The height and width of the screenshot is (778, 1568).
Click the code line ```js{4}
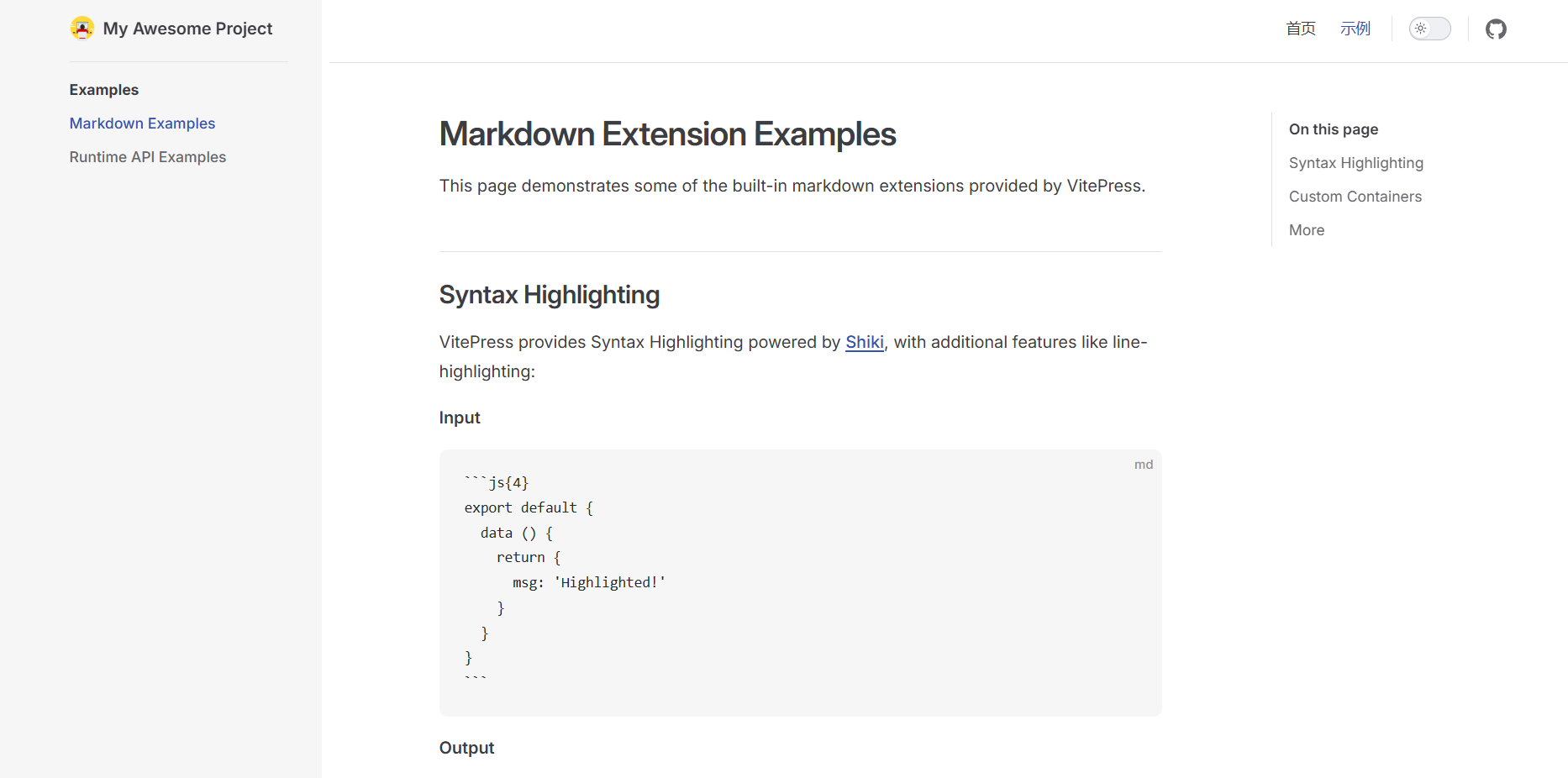[x=497, y=482]
